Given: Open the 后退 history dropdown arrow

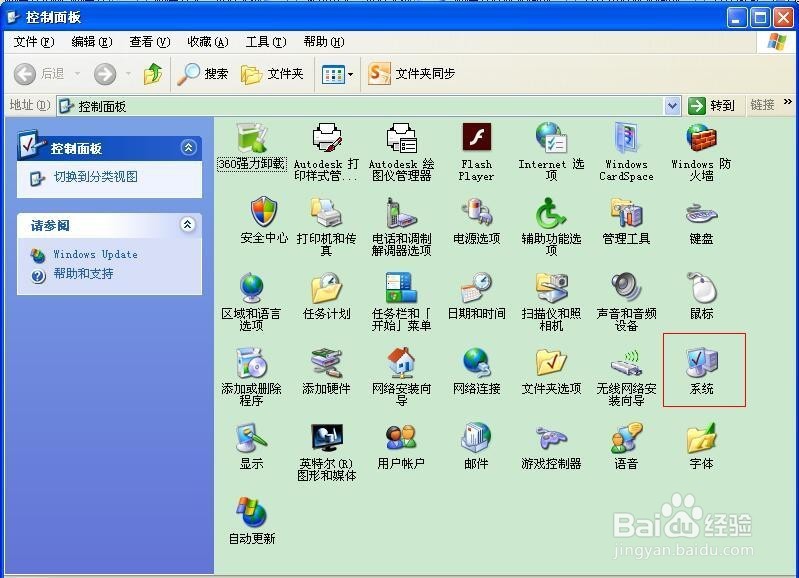Looking at the screenshot, I should [x=77, y=74].
